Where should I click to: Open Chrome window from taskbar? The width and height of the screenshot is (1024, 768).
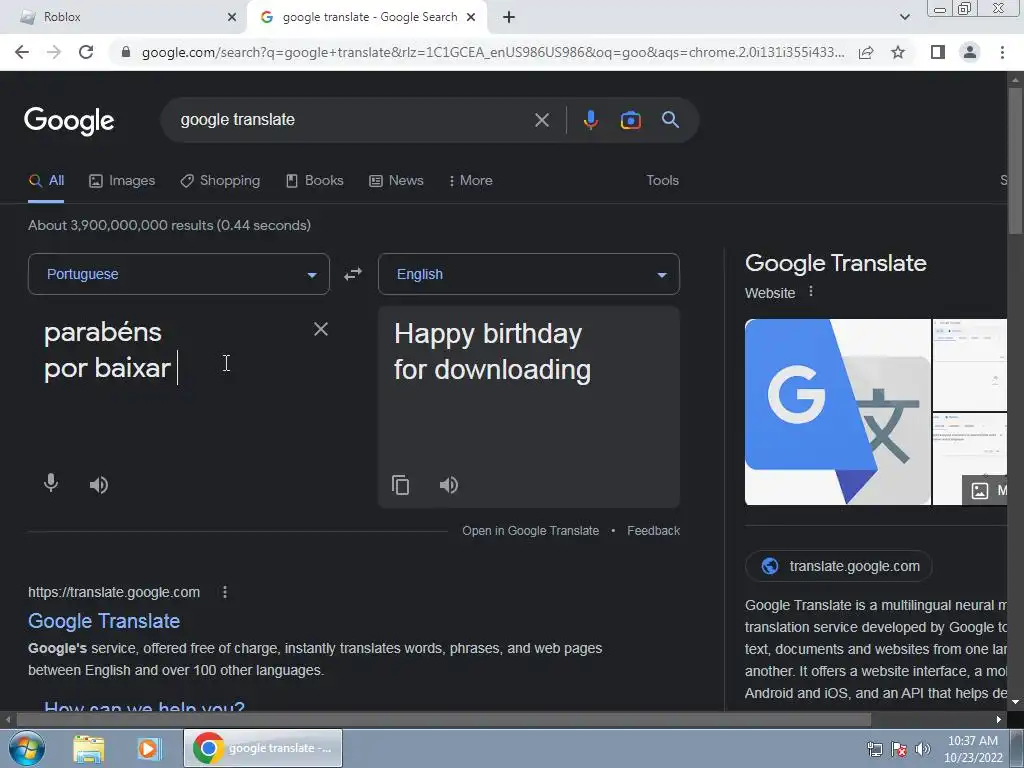tap(263, 748)
